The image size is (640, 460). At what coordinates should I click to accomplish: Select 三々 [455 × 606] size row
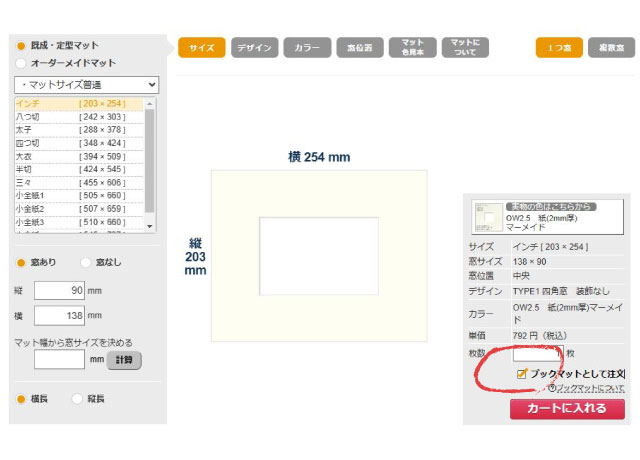coord(79,182)
